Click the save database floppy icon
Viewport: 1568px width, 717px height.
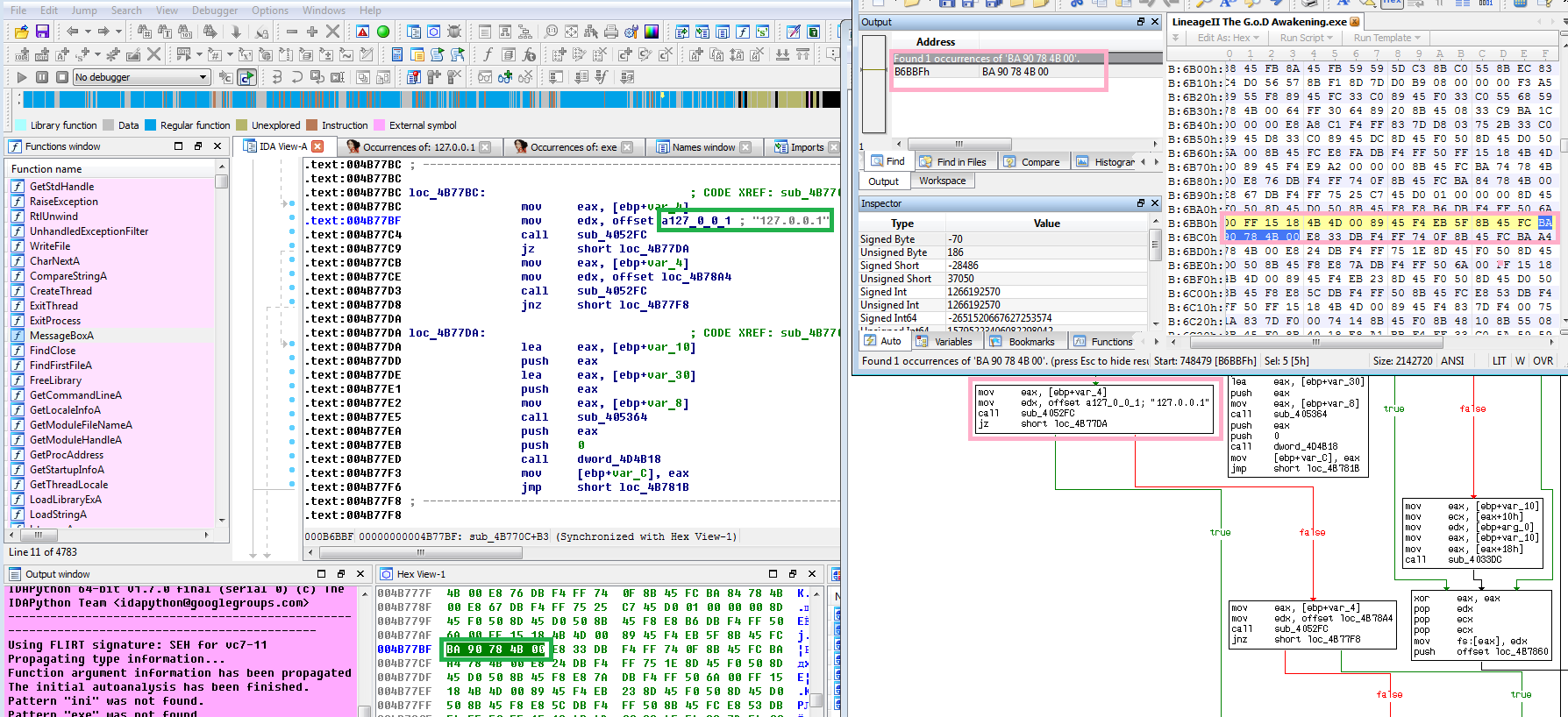coord(41,32)
